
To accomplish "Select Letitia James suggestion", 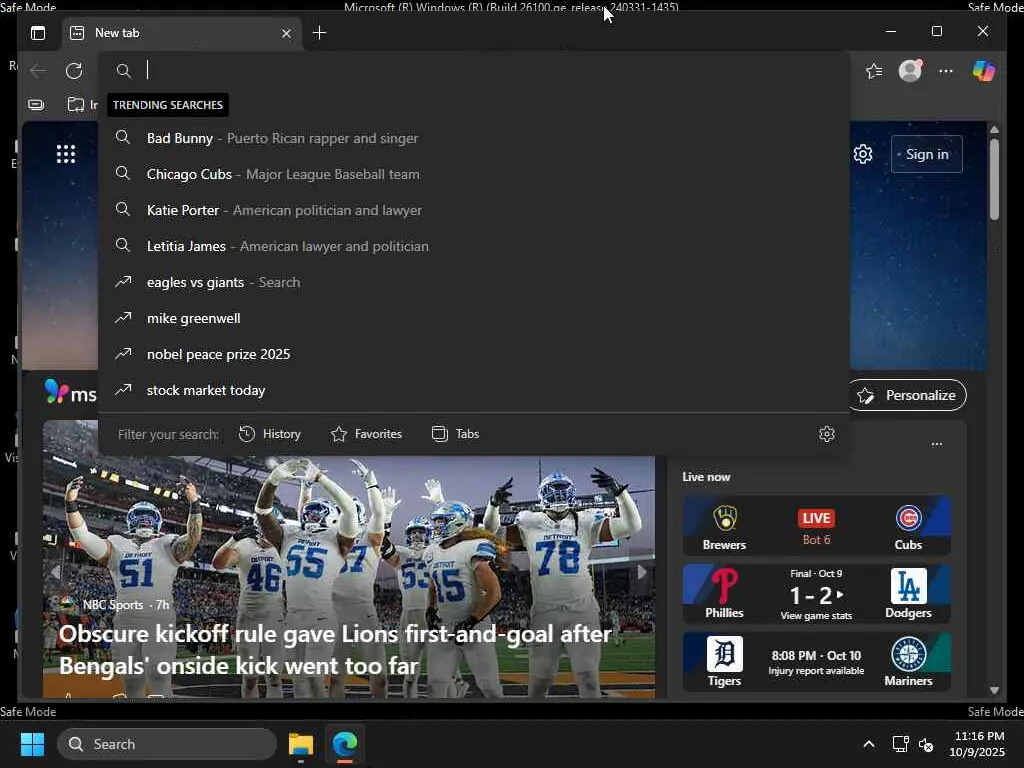I will [x=474, y=246].
